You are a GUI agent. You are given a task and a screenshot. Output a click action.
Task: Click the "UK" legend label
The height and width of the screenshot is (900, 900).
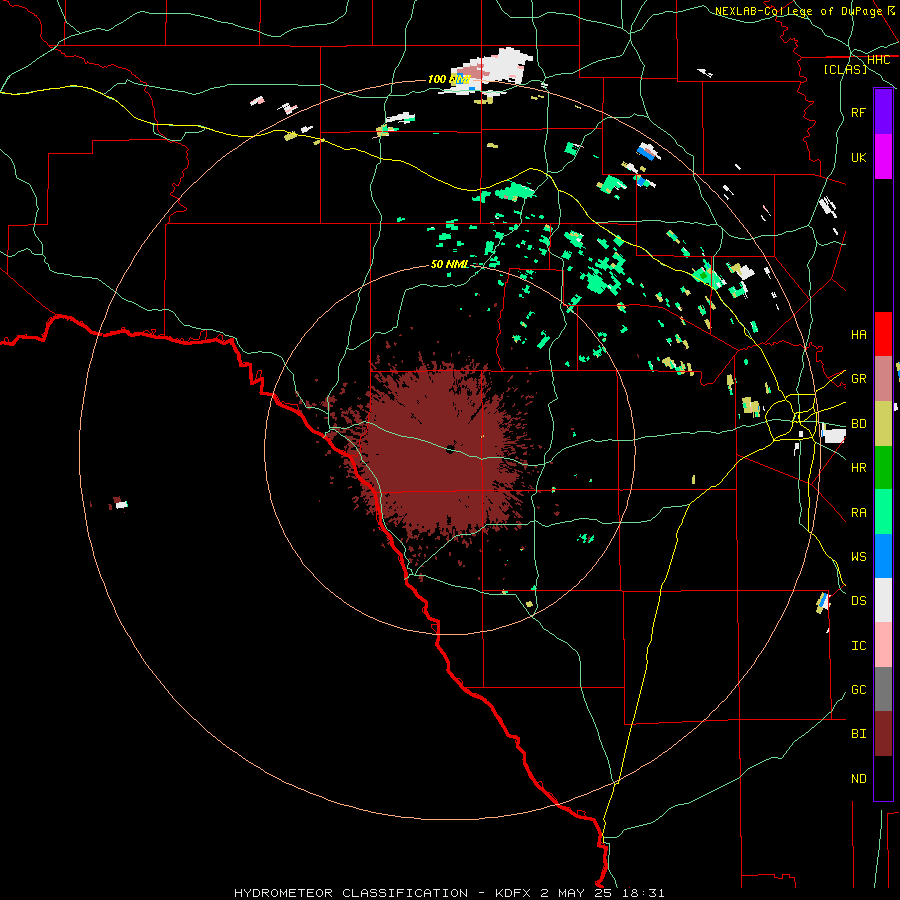[859, 157]
